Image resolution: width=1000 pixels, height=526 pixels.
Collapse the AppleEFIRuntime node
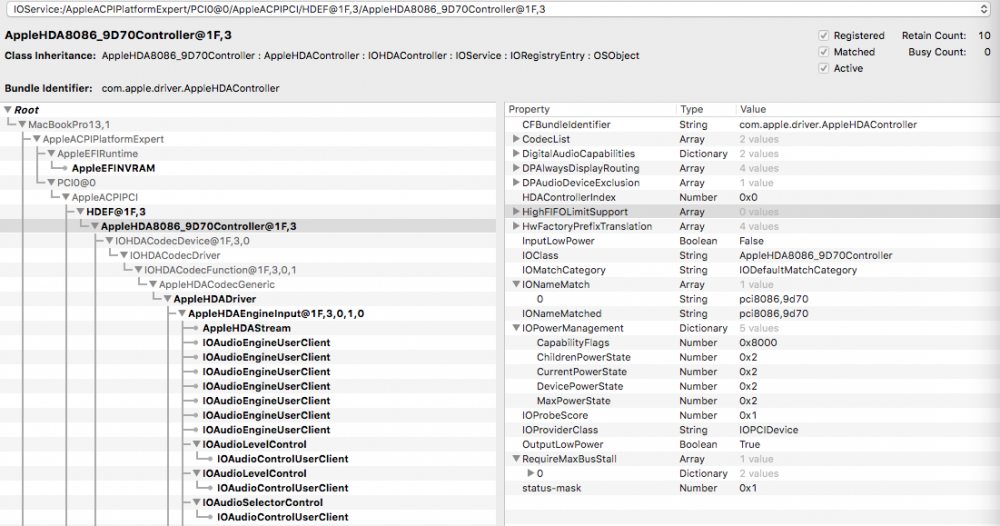tap(52, 154)
